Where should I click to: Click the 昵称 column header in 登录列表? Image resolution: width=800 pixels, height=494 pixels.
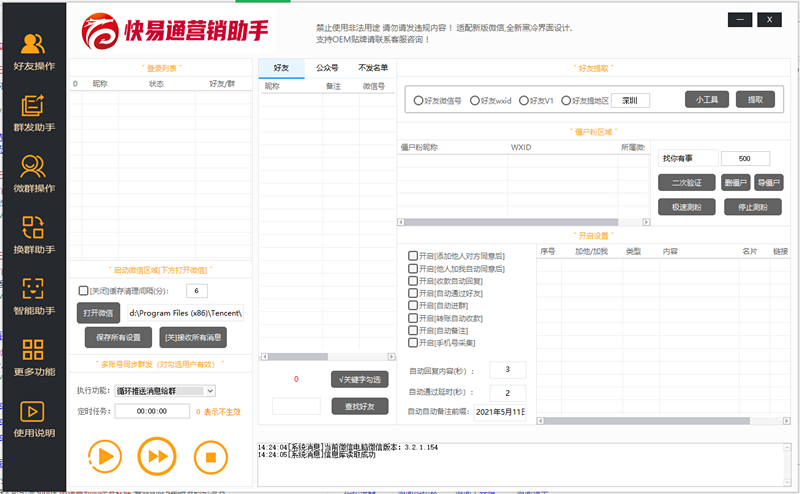tap(100, 84)
